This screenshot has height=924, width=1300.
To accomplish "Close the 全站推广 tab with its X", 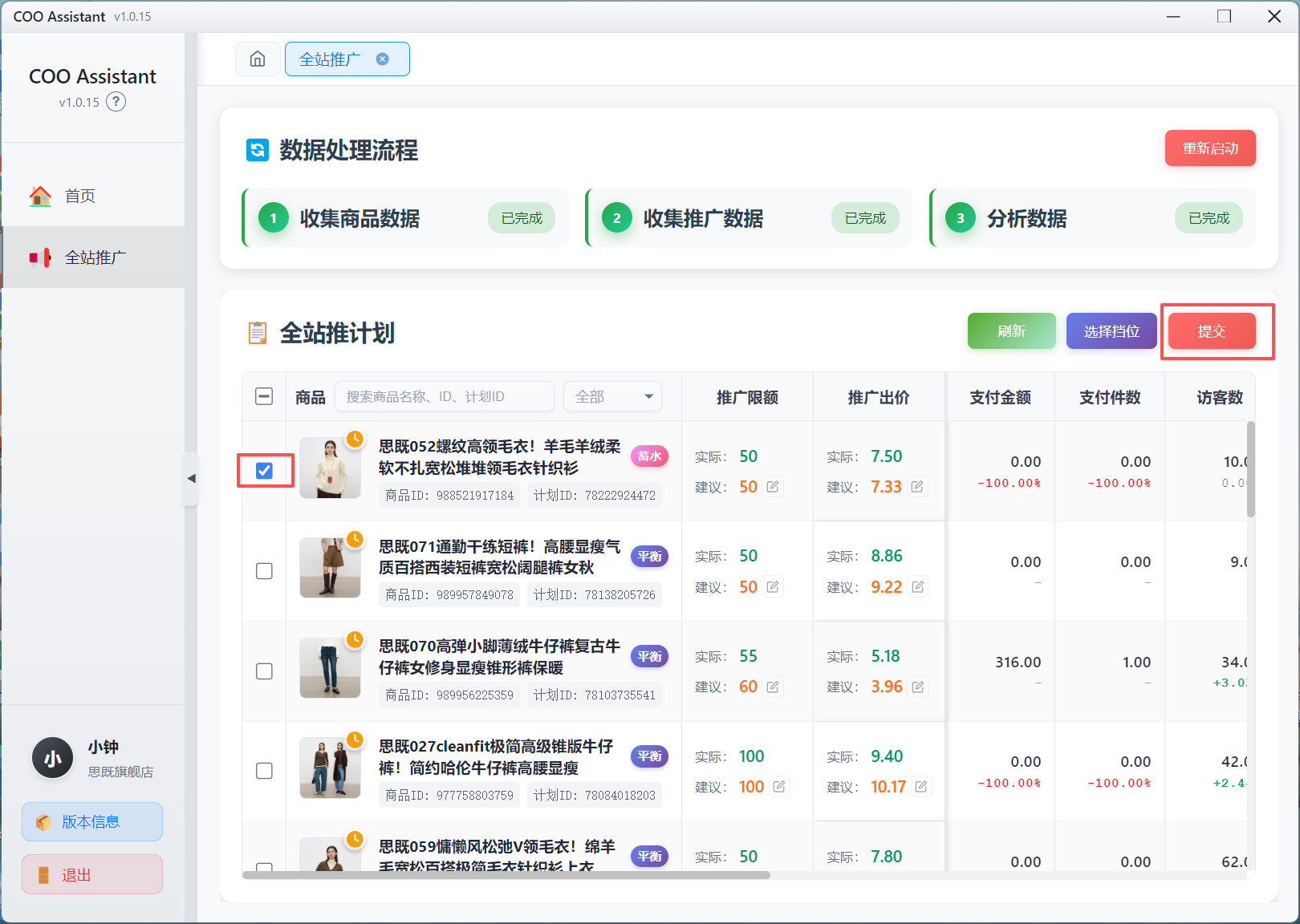I will coord(383,59).
